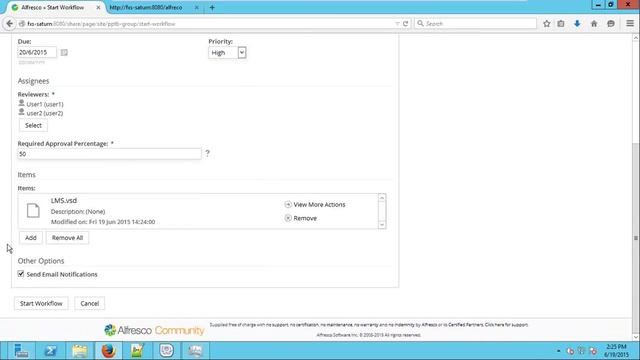Viewport: 640px width, 360px height.
Task: Open the URL bar history dropdown arrow
Action: 397,24
